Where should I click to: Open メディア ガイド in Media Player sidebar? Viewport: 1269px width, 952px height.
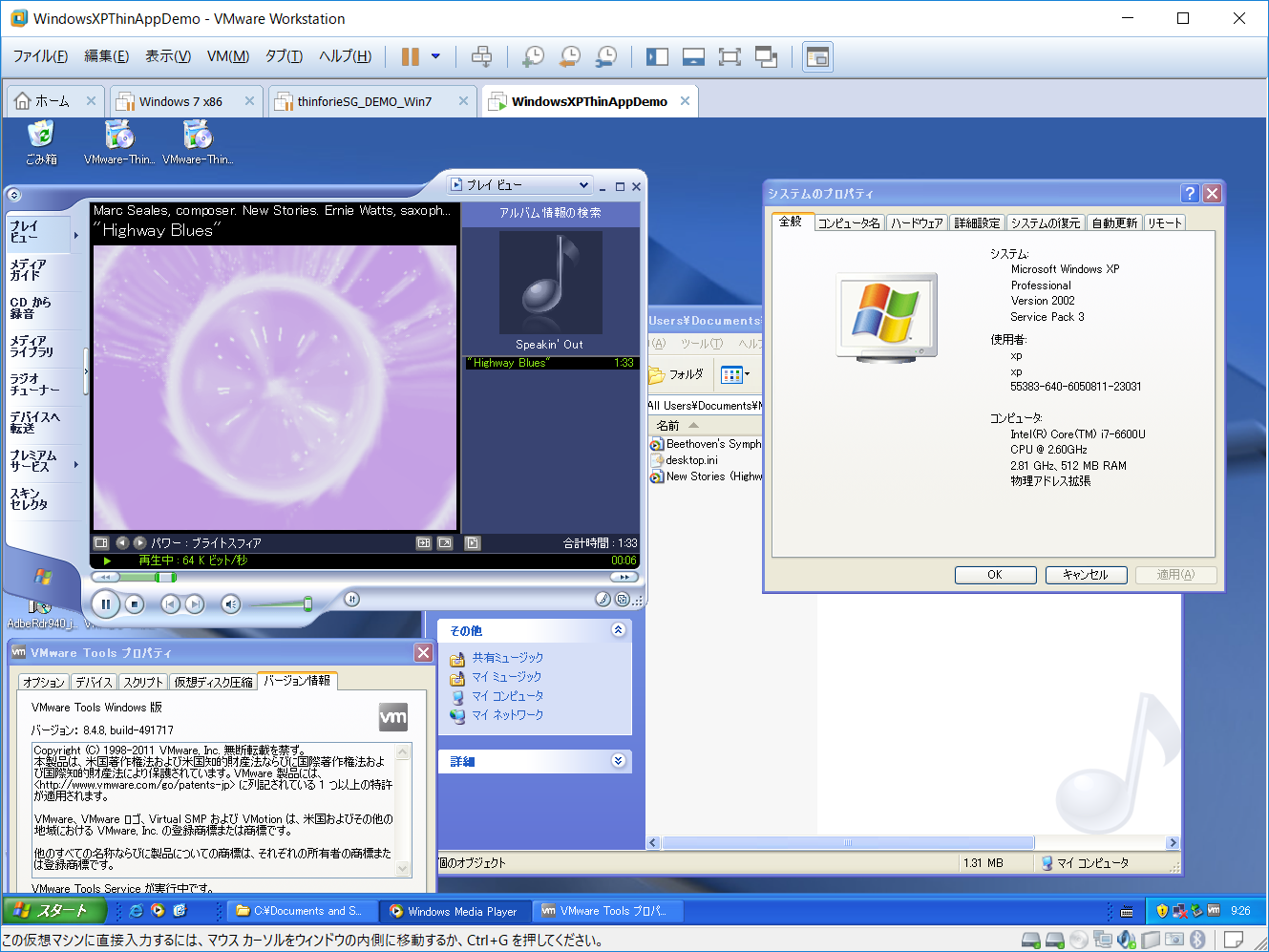pos(29,269)
